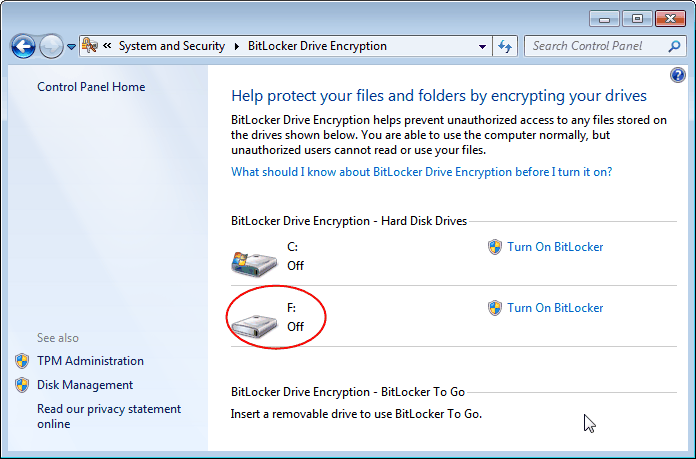The height and width of the screenshot is (459, 696).
Task: Turn On BitLocker for drive F:
Action: 555,308
